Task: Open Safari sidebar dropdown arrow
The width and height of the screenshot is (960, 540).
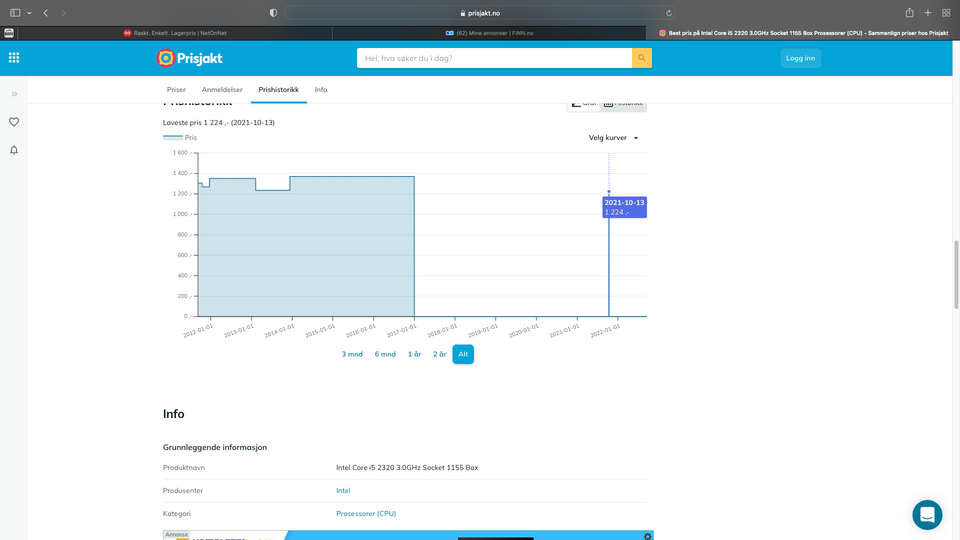Action: tap(29, 12)
